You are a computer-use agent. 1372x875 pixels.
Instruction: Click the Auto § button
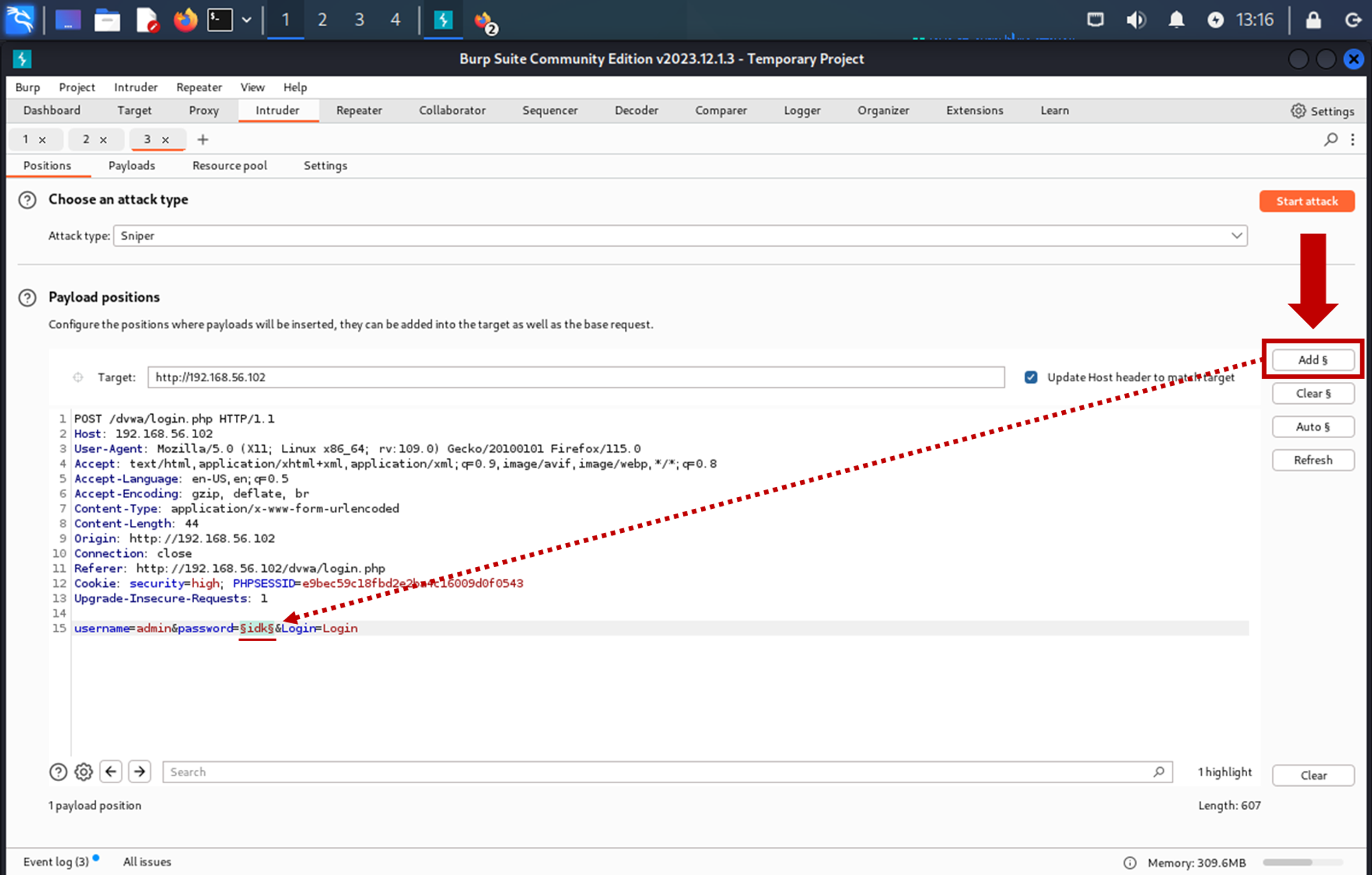[x=1313, y=427]
